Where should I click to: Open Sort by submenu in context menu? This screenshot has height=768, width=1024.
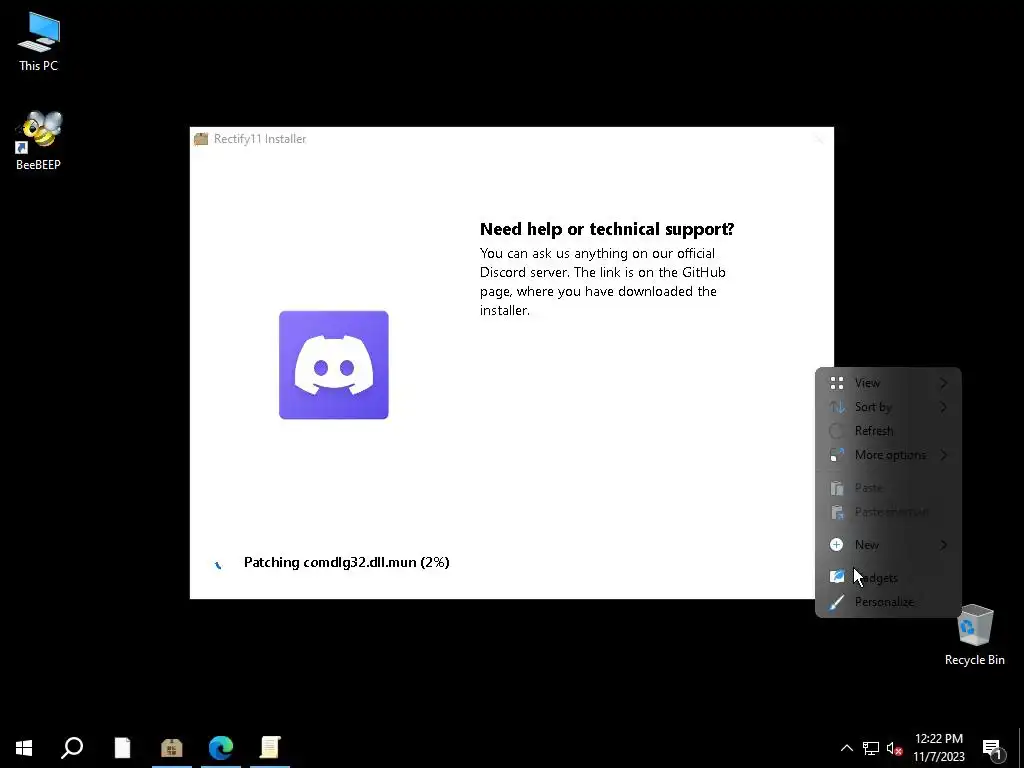click(x=888, y=407)
